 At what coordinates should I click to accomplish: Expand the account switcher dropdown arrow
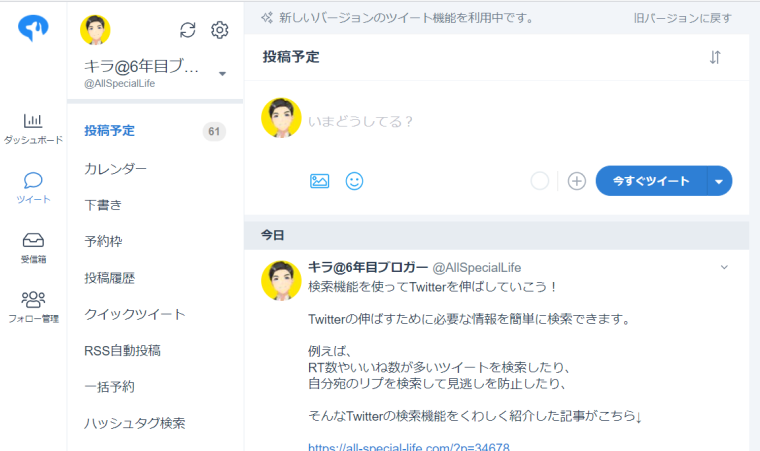pyautogui.click(x=222, y=74)
